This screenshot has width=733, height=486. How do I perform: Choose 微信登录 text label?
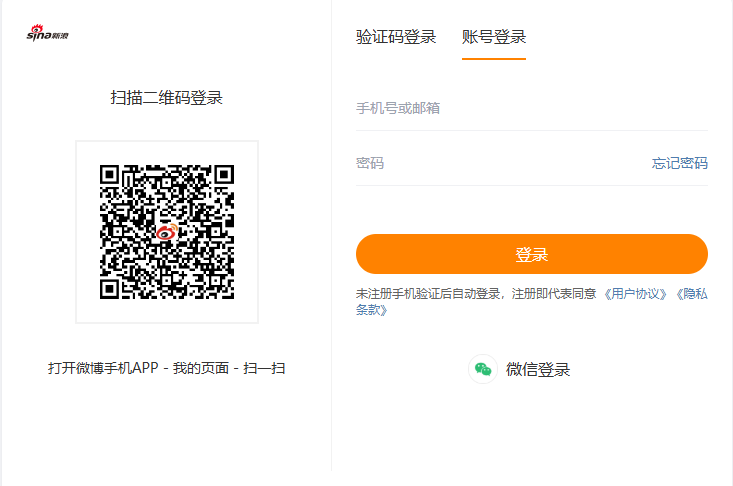(x=538, y=370)
